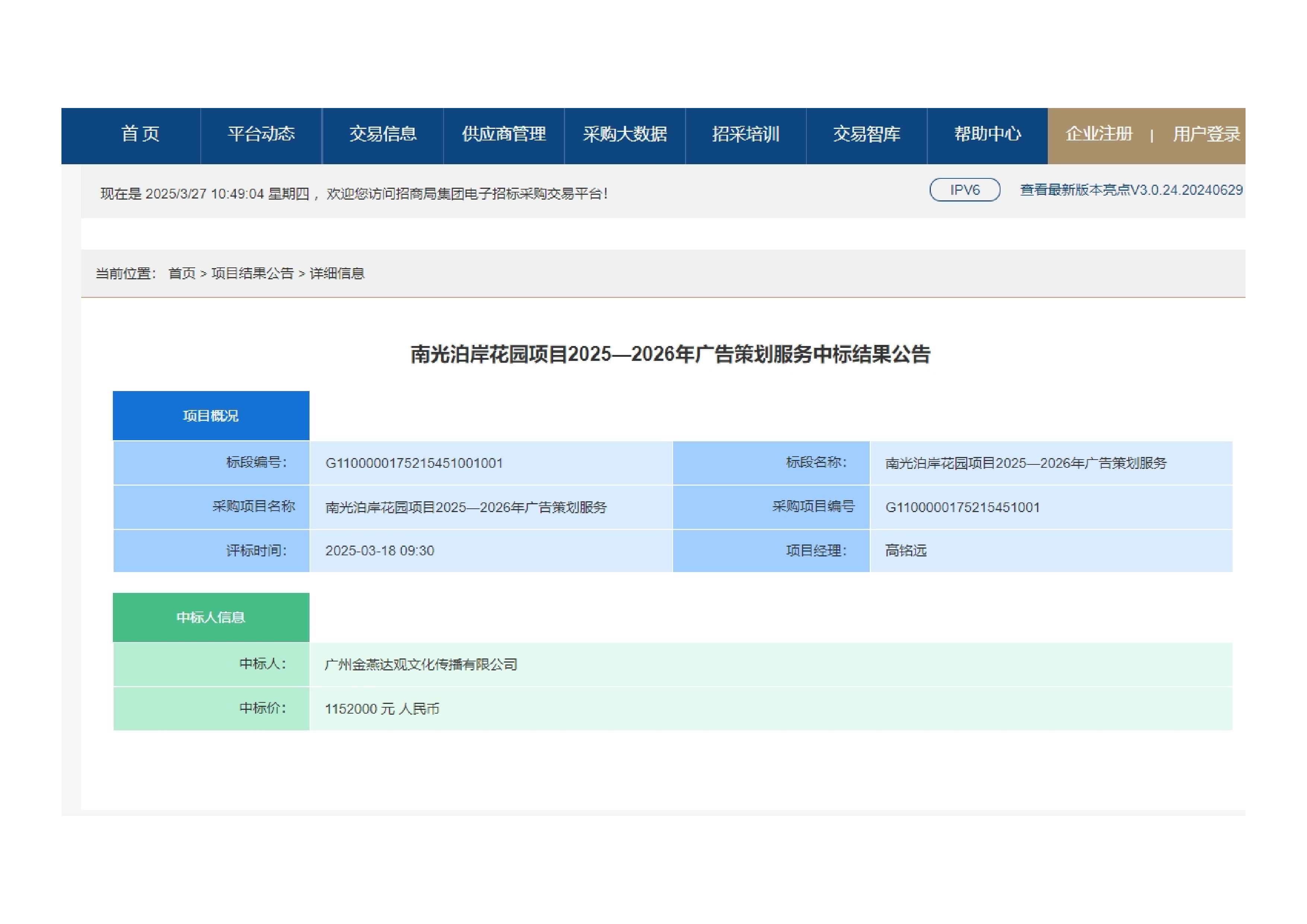Click 标段编号 value G1100000175215451001001
The height and width of the screenshot is (924, 1307).
tap(414, 463)
